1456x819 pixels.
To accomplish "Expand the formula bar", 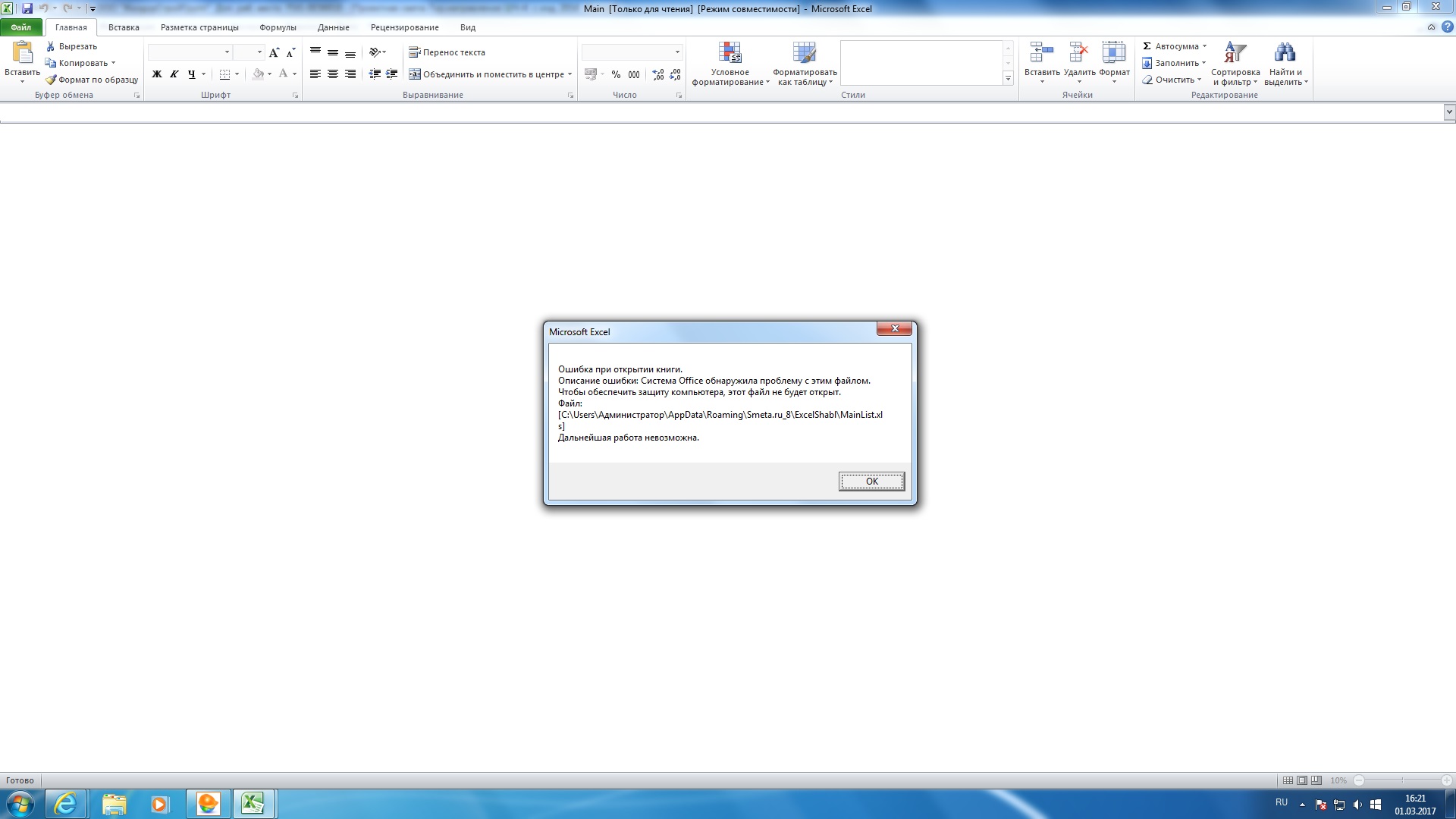I will click(1449, 112).
